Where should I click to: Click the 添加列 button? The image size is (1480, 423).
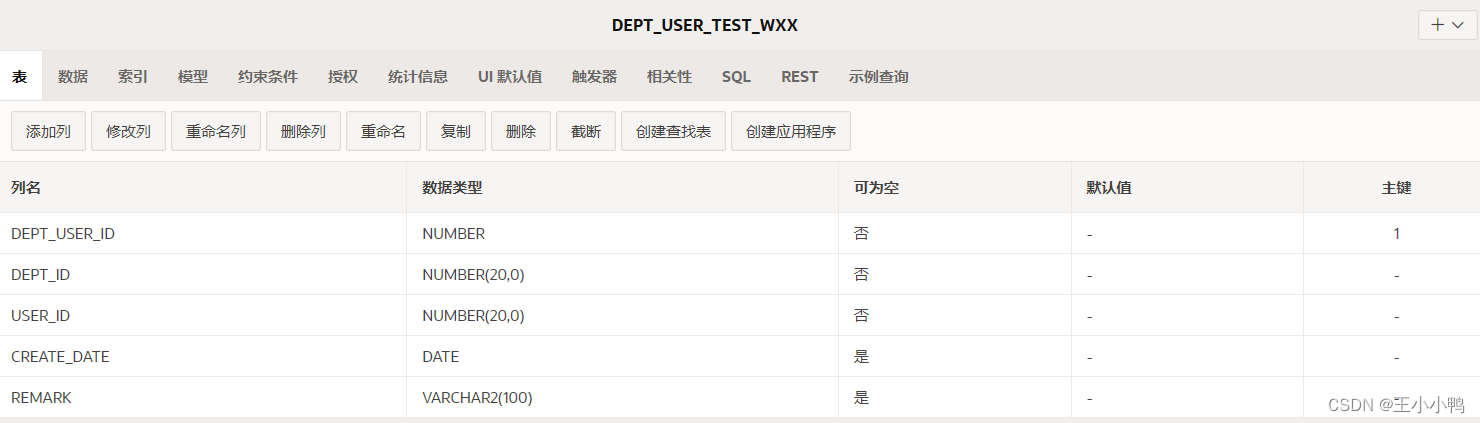pyautogui.click(x=48, y=131)
